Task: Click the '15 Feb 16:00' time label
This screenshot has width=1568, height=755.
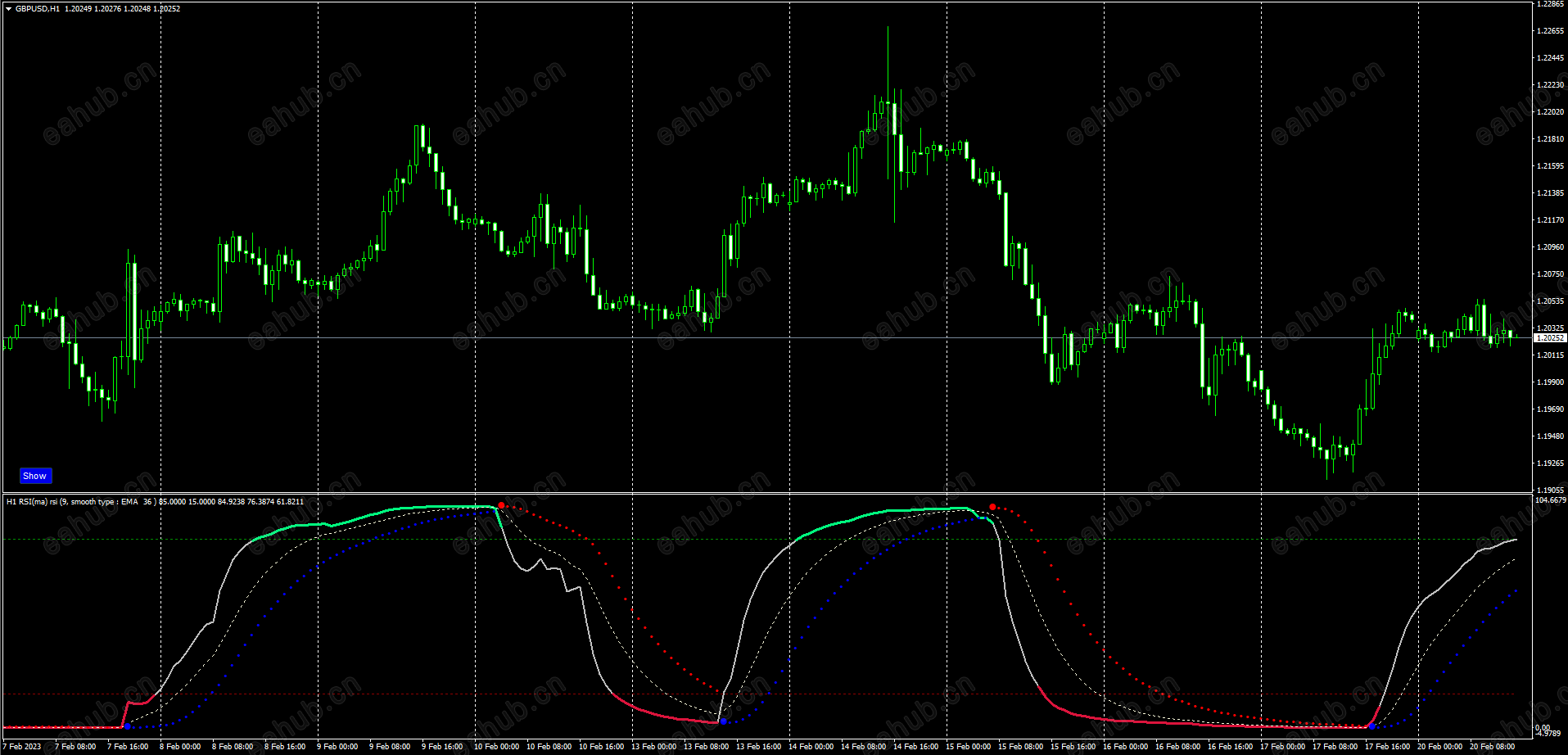Action: tap(1073, 747)
